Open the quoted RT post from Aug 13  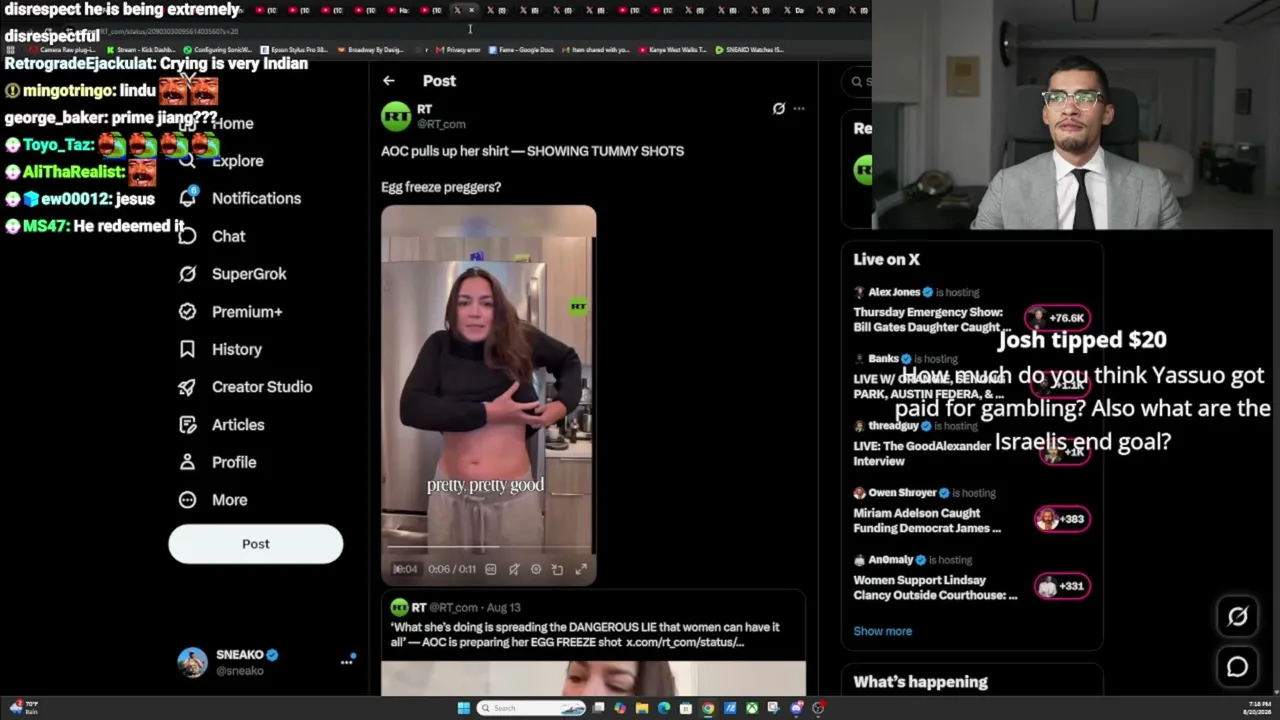[593, 643]
